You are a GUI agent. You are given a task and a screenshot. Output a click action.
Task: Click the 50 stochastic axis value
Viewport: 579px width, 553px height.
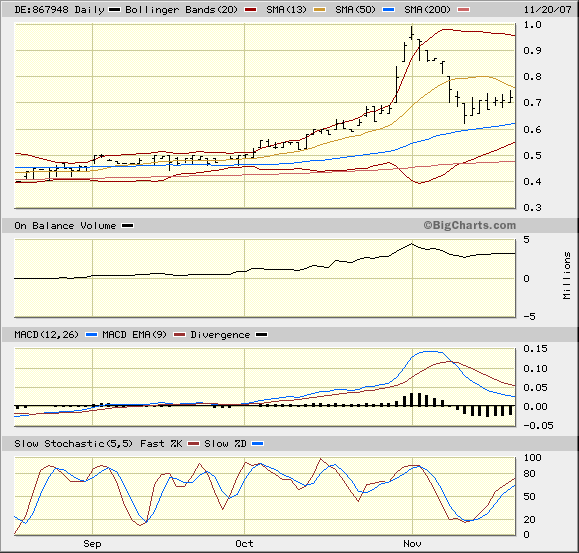click(529, 497)
